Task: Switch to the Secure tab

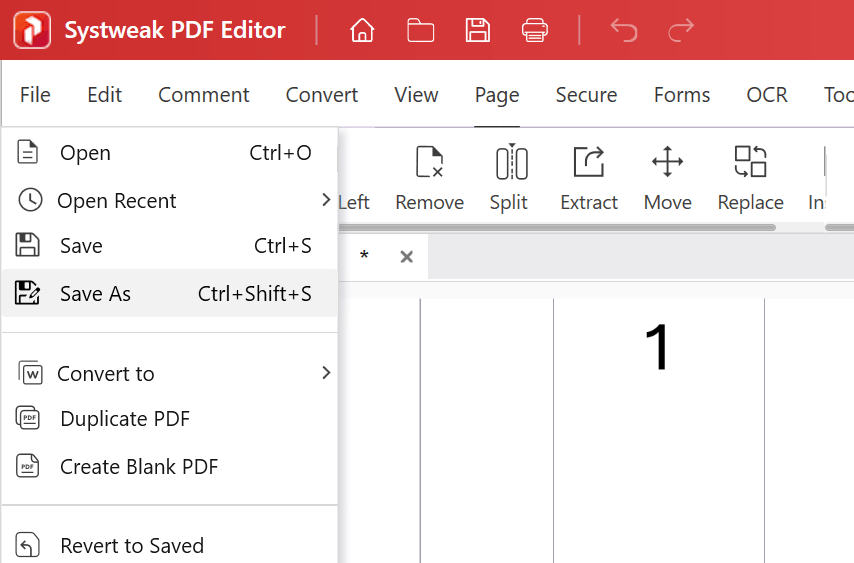Action: [x=587, y=95]
